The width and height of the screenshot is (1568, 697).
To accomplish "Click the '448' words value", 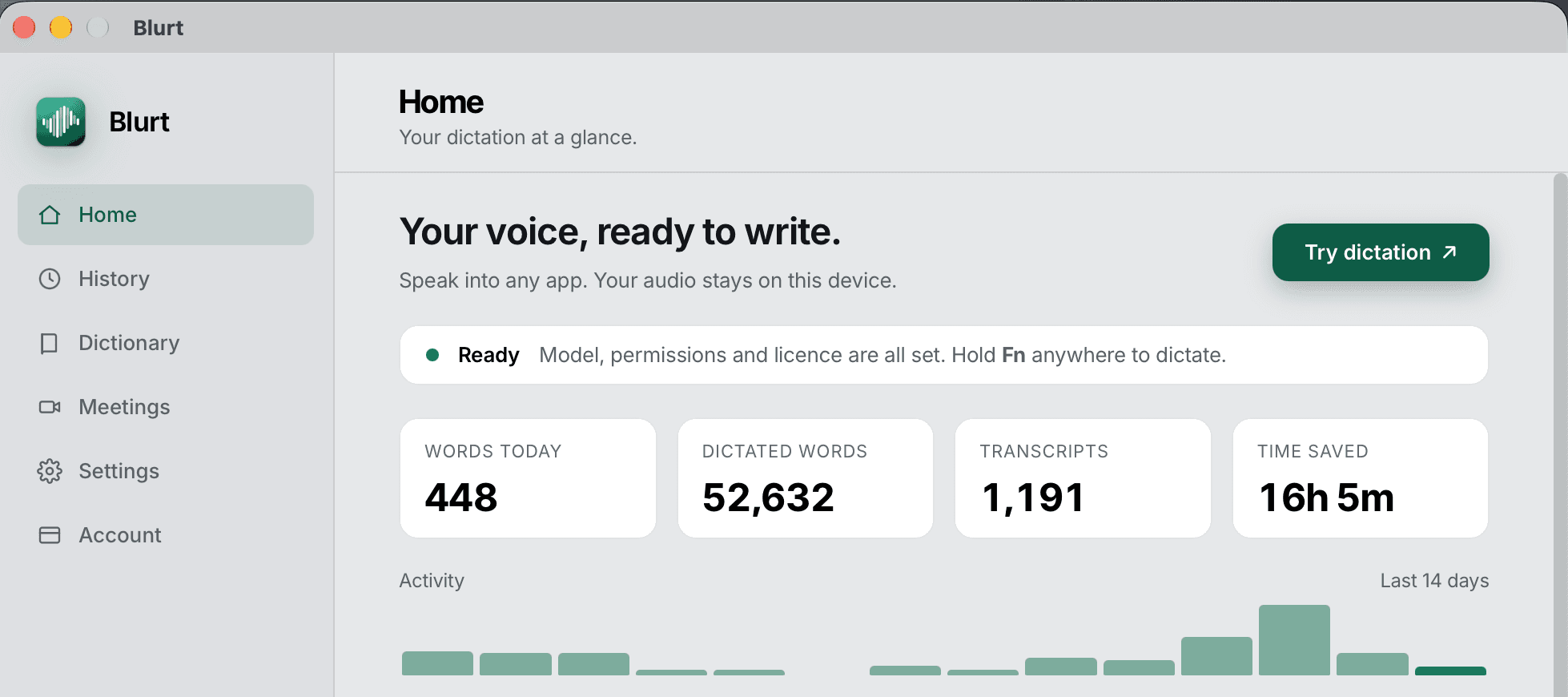I will (x=461, y=498).
